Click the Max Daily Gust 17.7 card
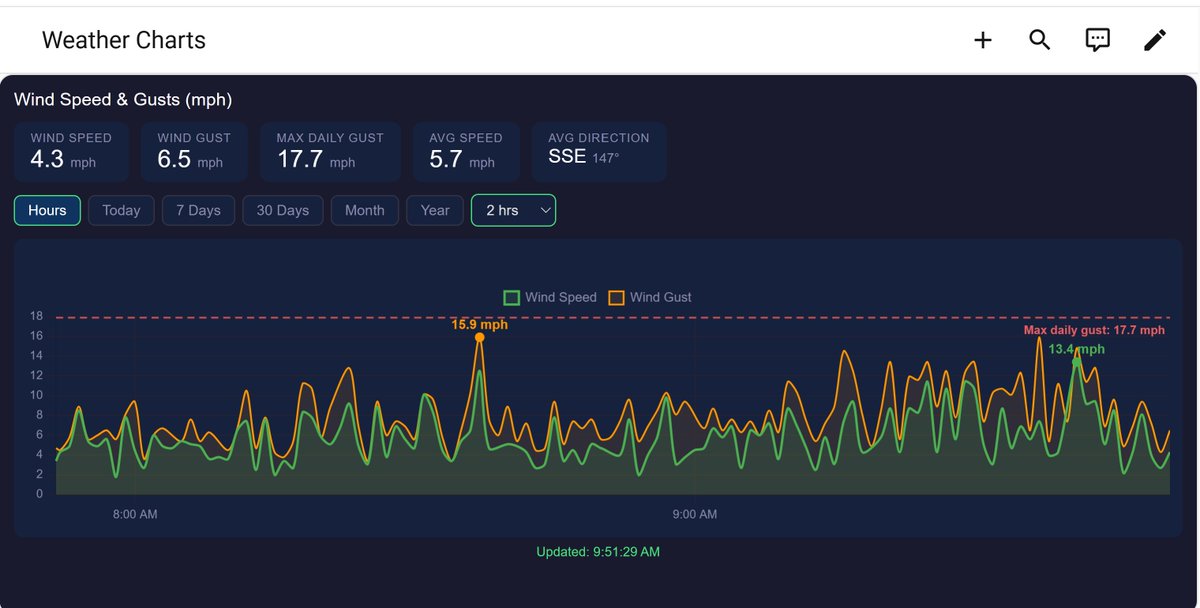Screen dimensions: 1200x608 (x=330, y=152)
